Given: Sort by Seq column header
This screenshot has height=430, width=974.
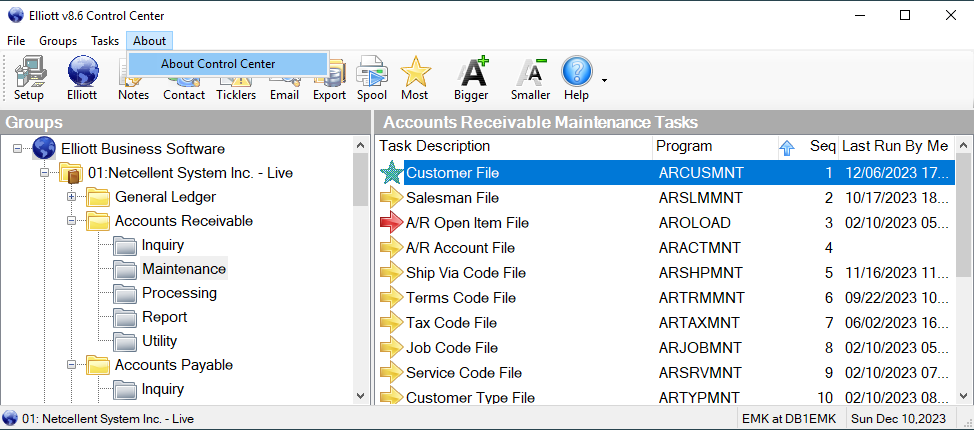Looking at the screenshot, I should pos(822,147).
